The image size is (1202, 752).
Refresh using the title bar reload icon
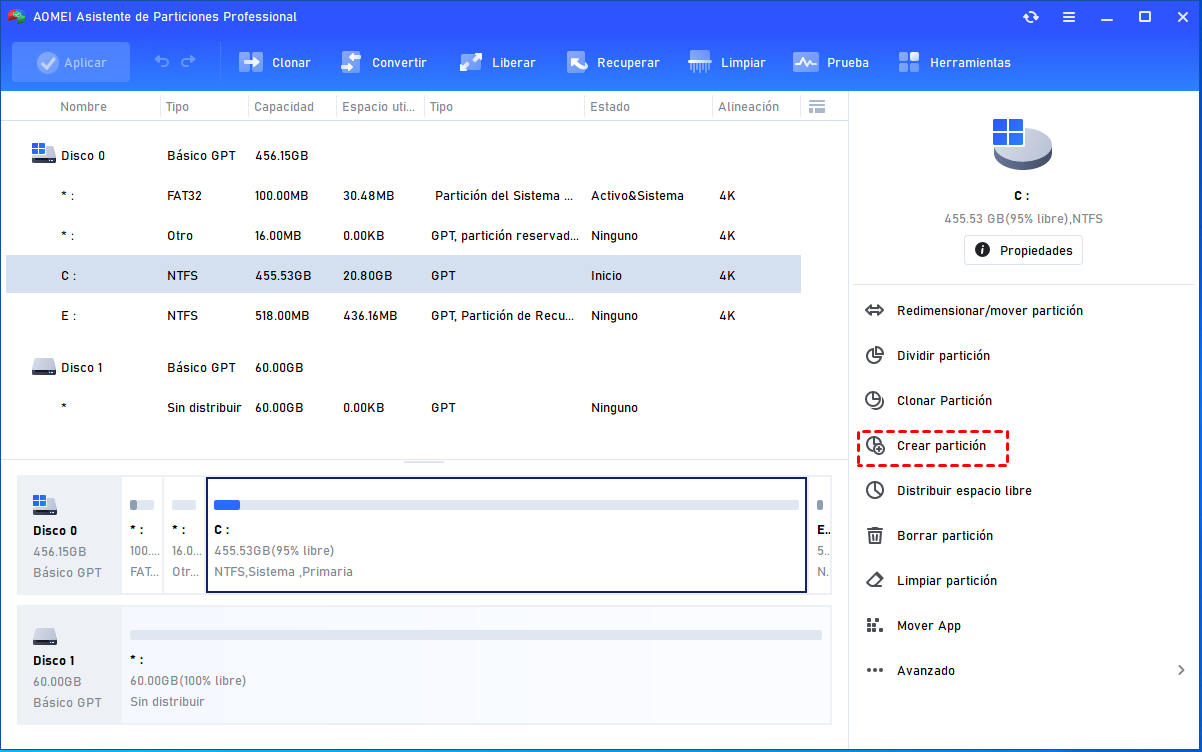click(1030, 17)
